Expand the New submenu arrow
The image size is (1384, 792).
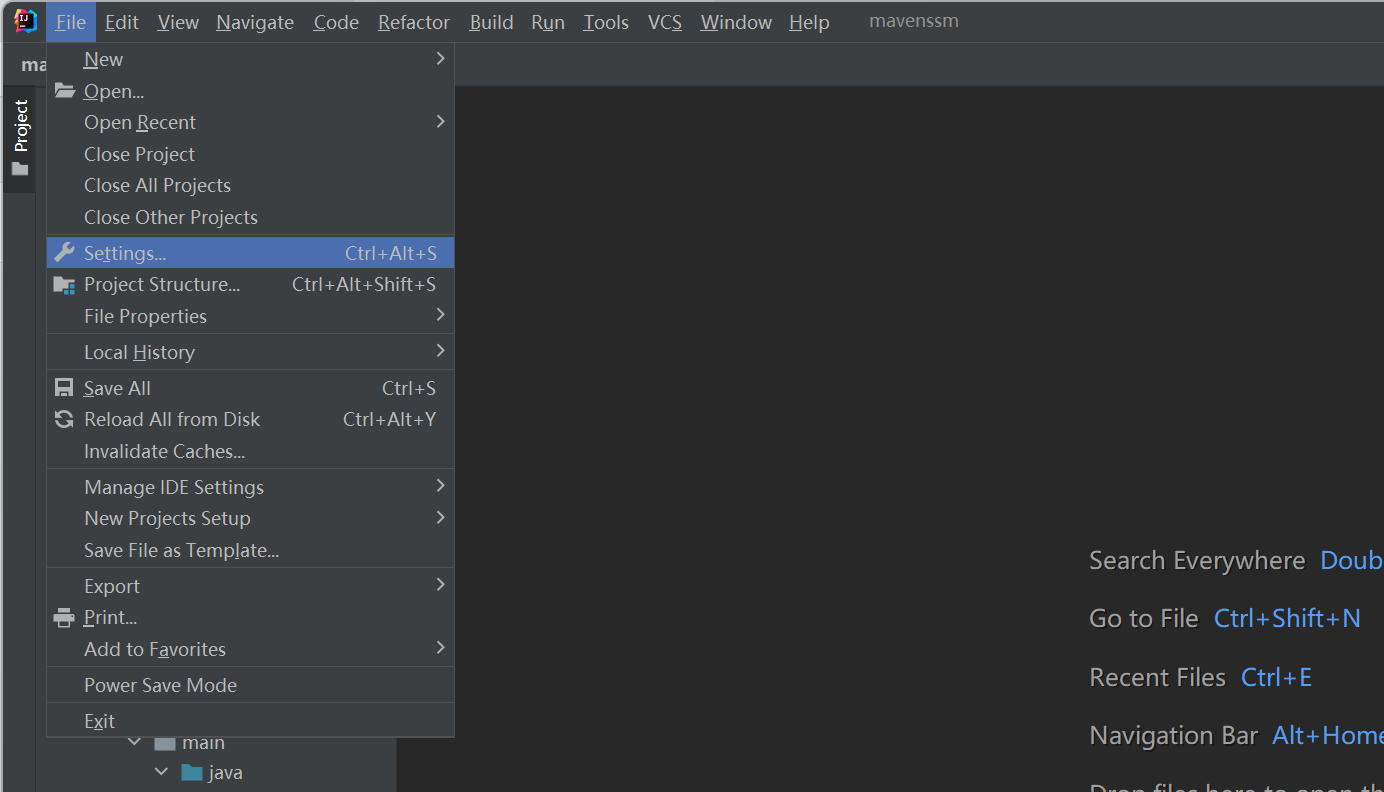440,59
